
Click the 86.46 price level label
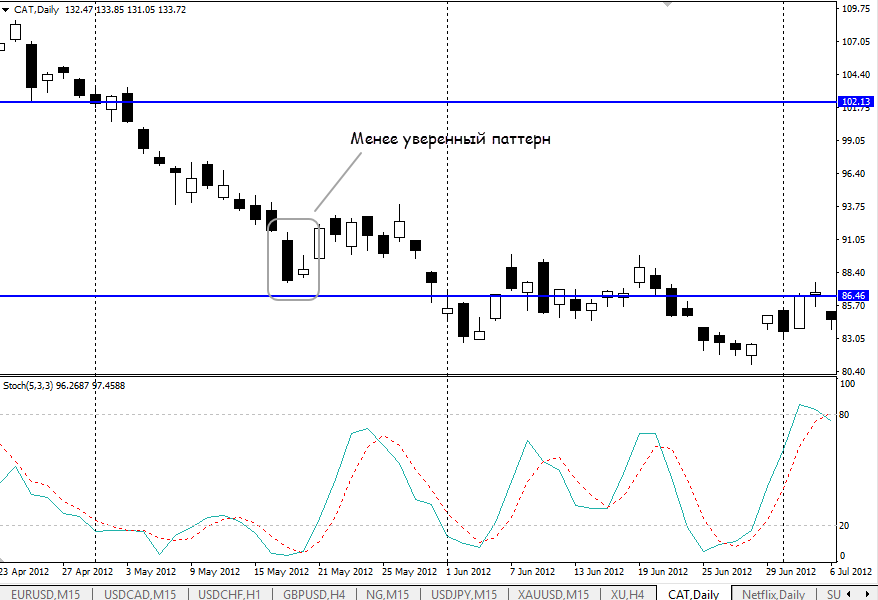[857, 296]
